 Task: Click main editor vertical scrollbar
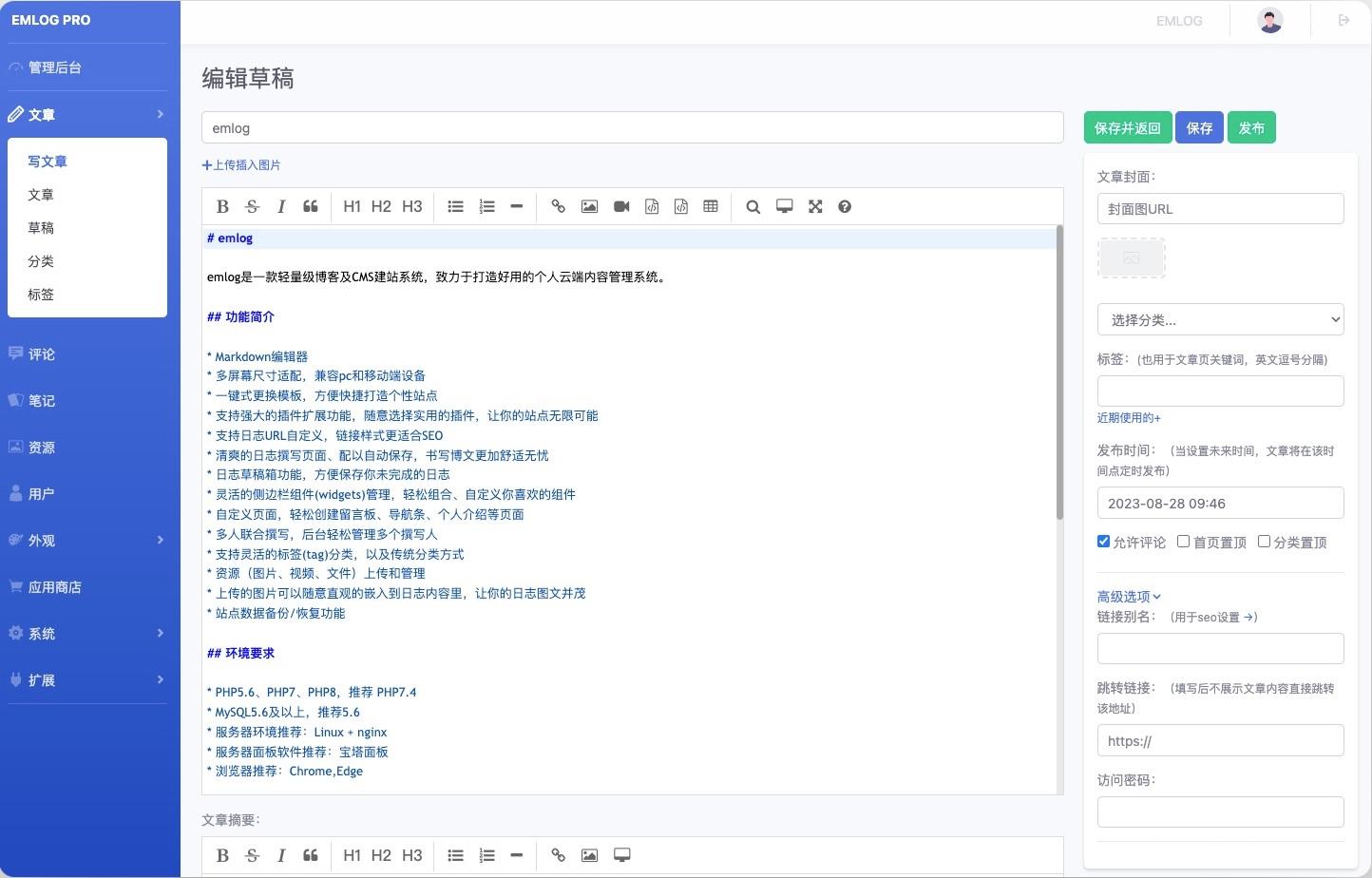click(1059, 372)
